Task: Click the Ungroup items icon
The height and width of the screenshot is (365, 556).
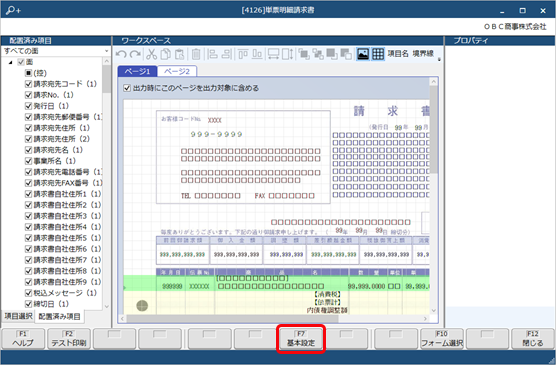Action: point(318,54)
